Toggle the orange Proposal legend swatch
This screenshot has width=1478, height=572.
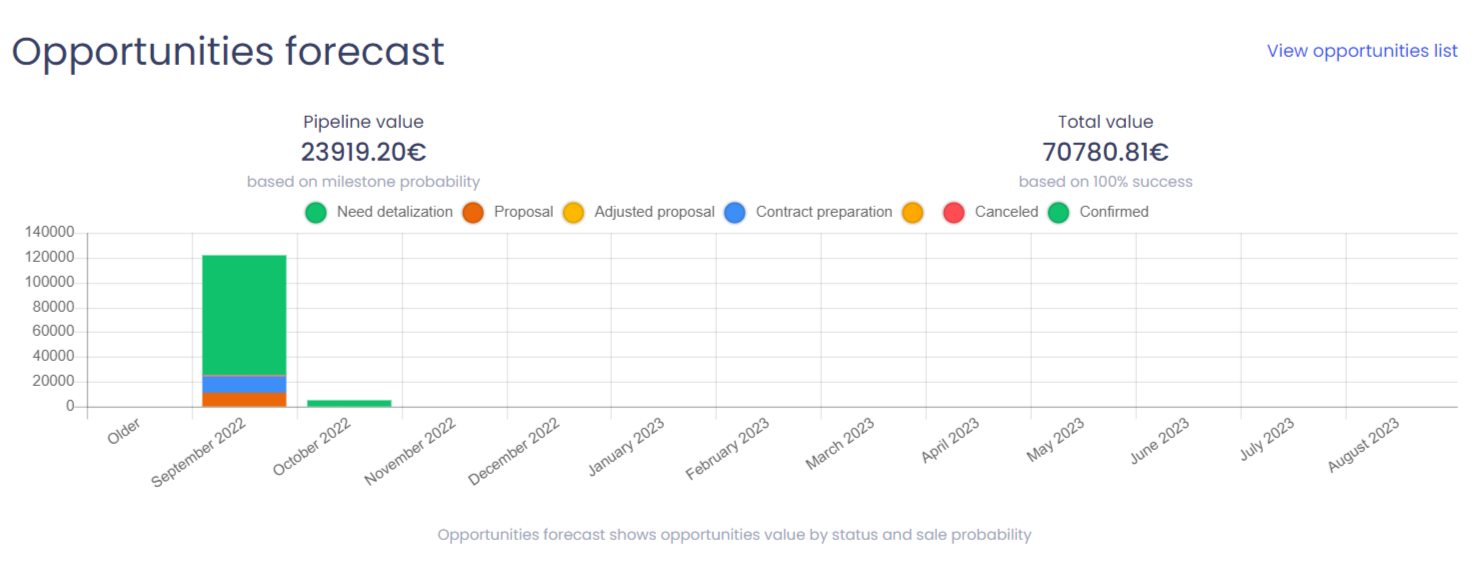473,212
